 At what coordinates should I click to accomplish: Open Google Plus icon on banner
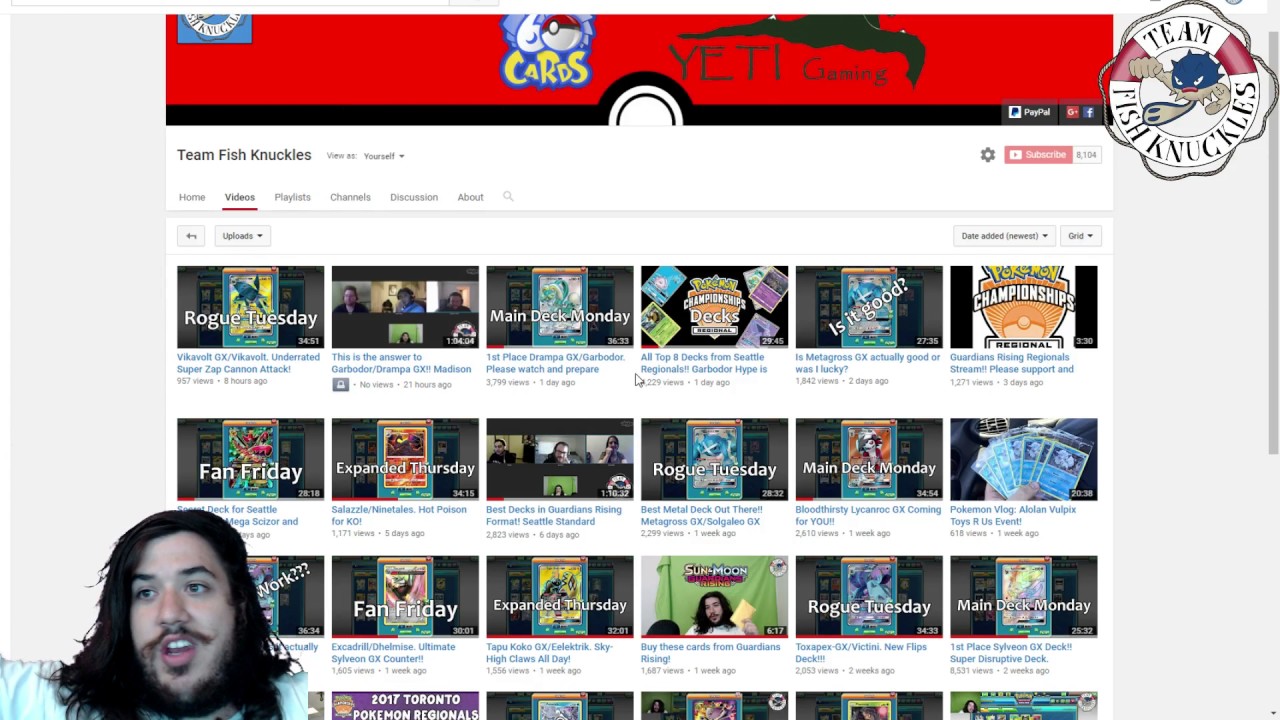click(1072, 112)
